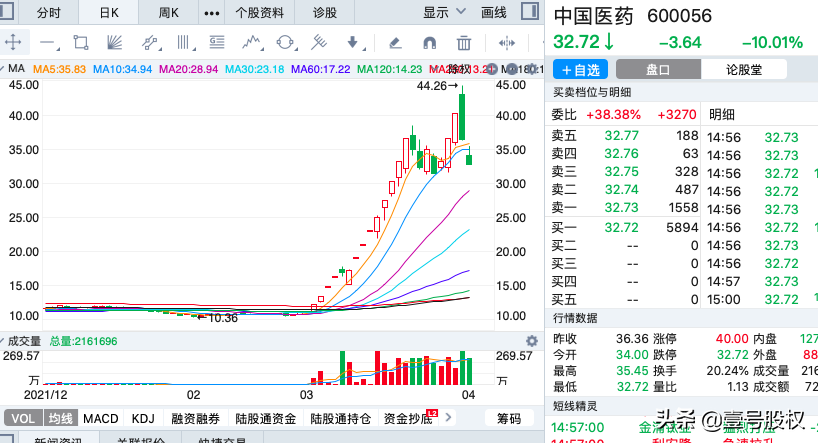The height and width of the screenshot is (443, 818).
Task: Toggle right side panel layout icon
Action: 530,11
